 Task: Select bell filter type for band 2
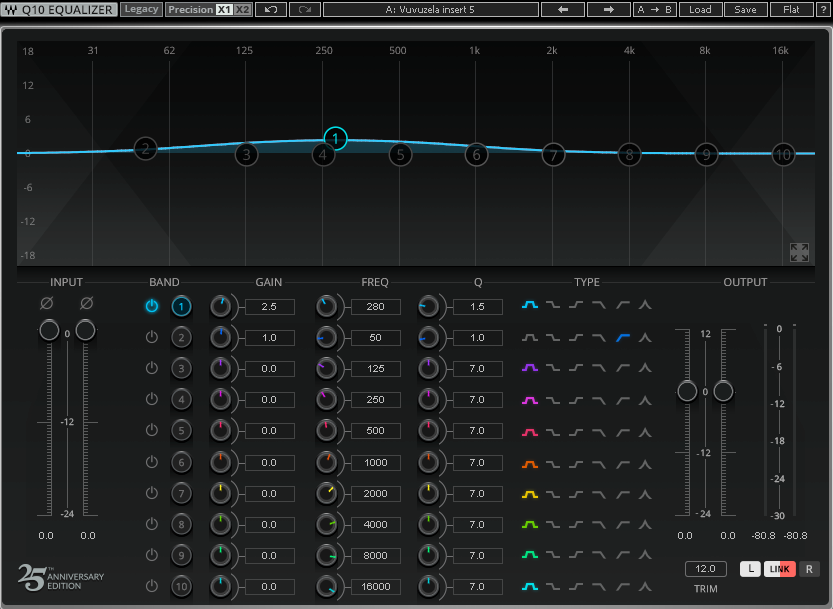(x=530, y=337)
